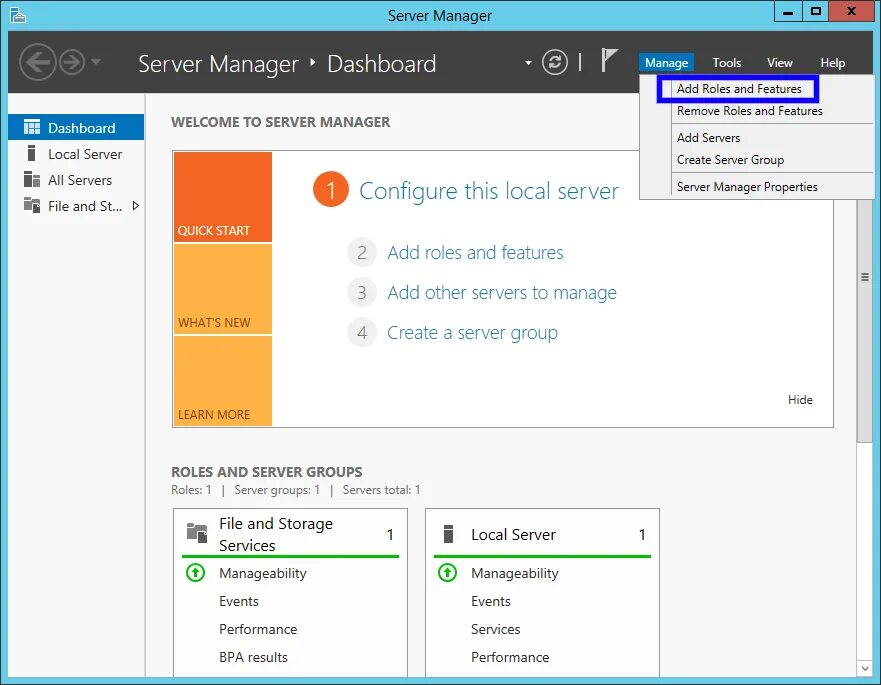
Task: Click the green Manageability status icon in Local Server tile
Action: [x=447, y=573]
